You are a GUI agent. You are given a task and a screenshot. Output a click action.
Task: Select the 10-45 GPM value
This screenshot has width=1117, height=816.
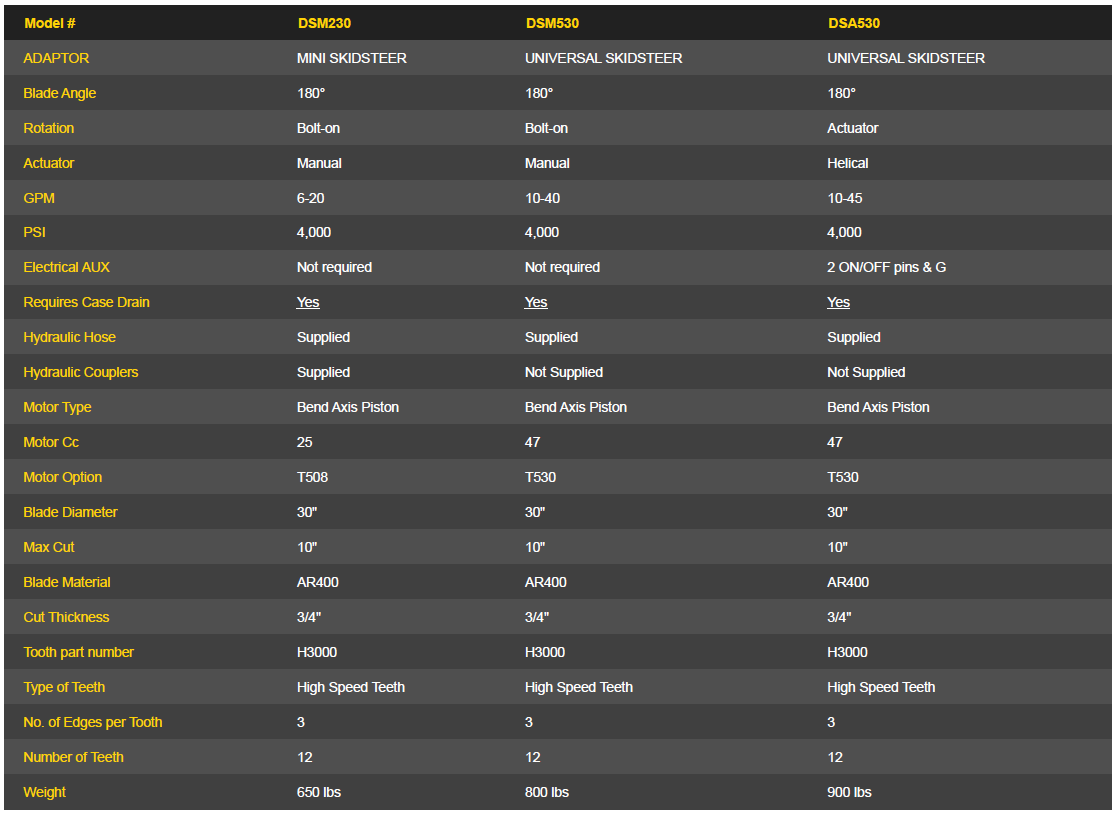(x=844, y=198)
